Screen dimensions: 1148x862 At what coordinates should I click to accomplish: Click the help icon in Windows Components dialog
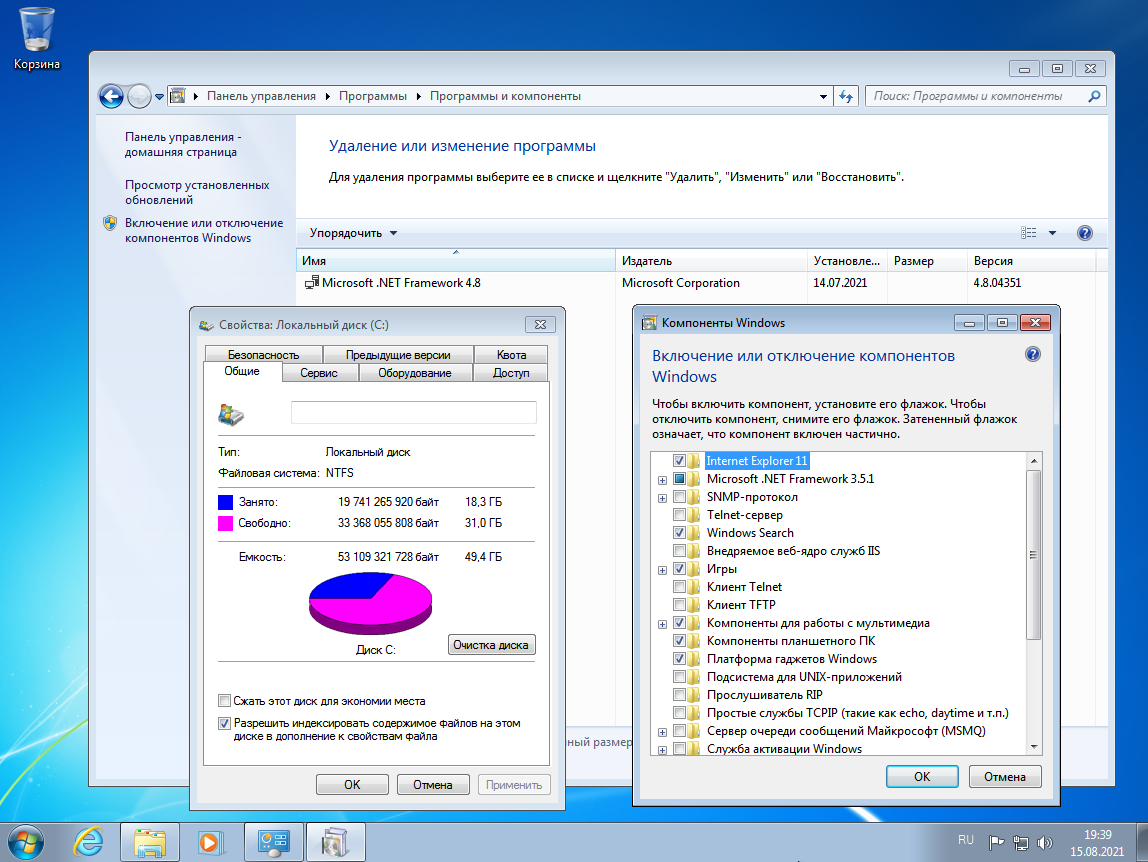[x=1033, y=354]
